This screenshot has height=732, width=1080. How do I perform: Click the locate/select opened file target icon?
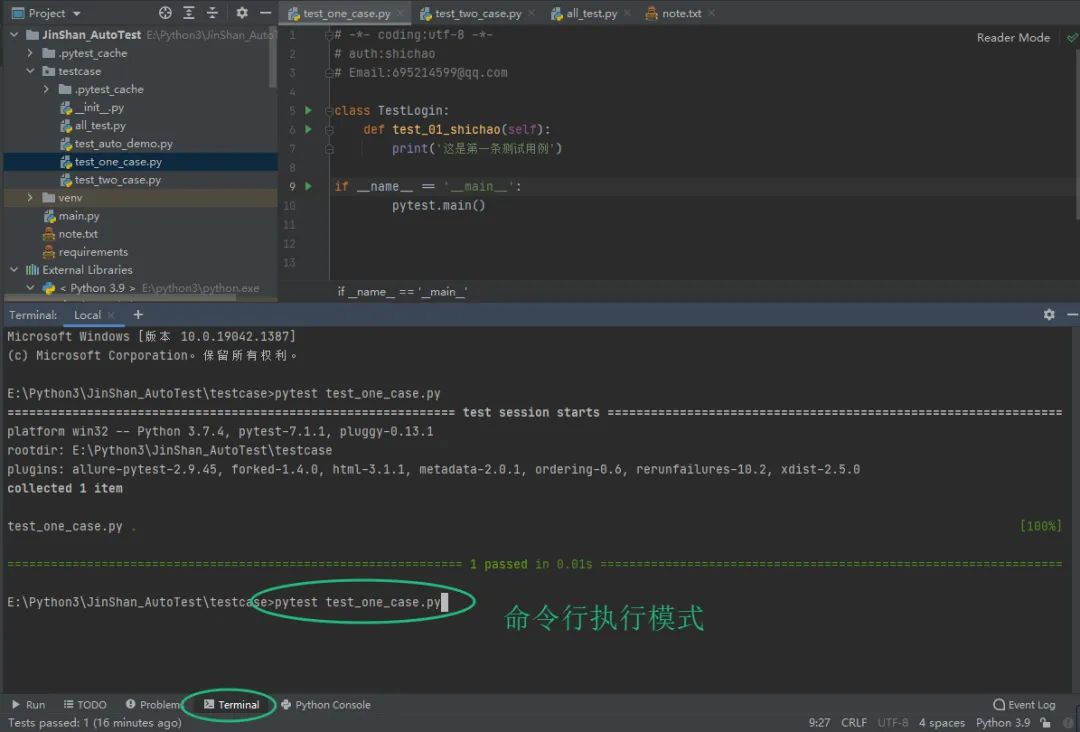click(x=165, y=12)
